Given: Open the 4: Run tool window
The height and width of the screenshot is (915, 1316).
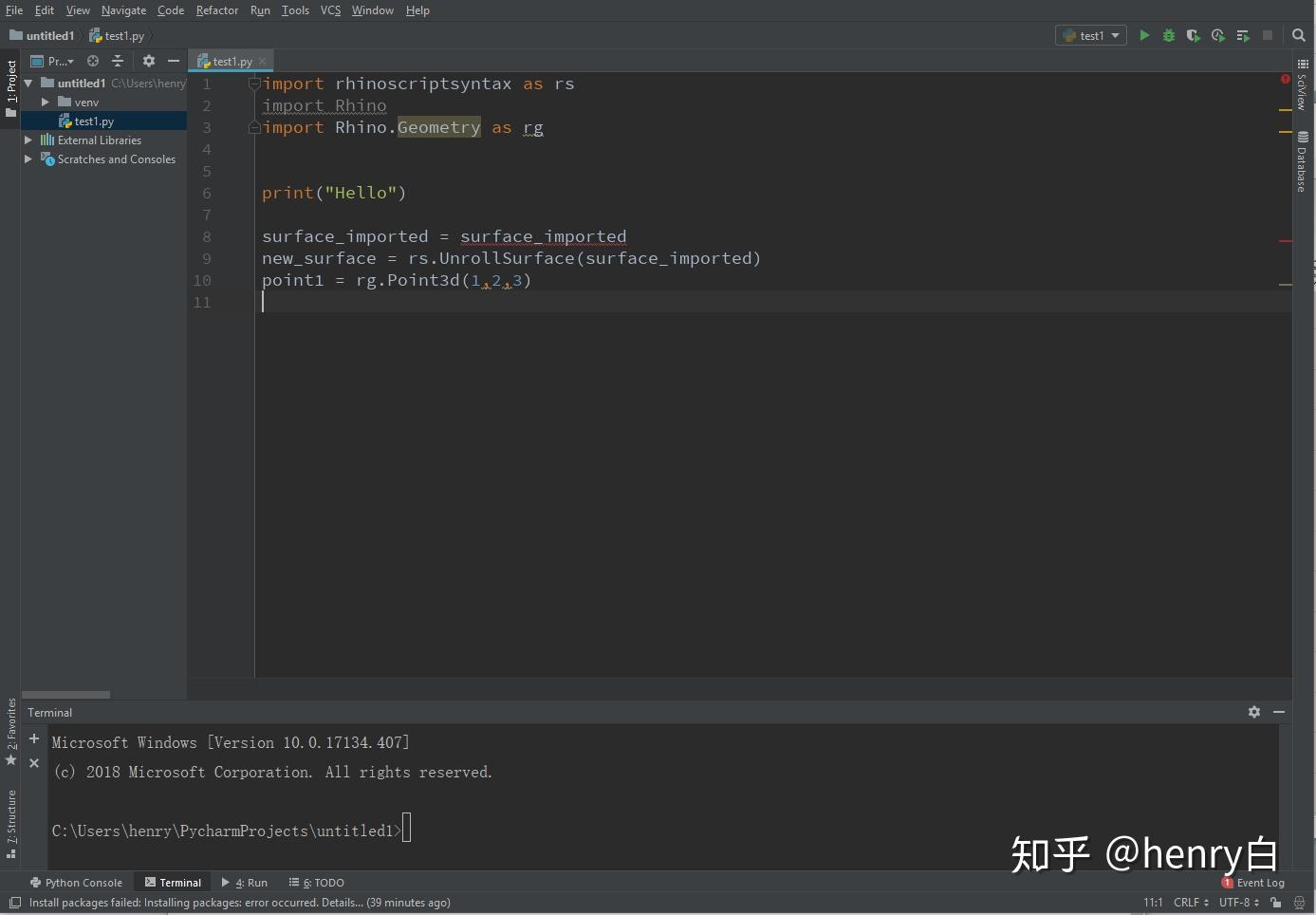Looking at the screenshot, I should 245,883.
